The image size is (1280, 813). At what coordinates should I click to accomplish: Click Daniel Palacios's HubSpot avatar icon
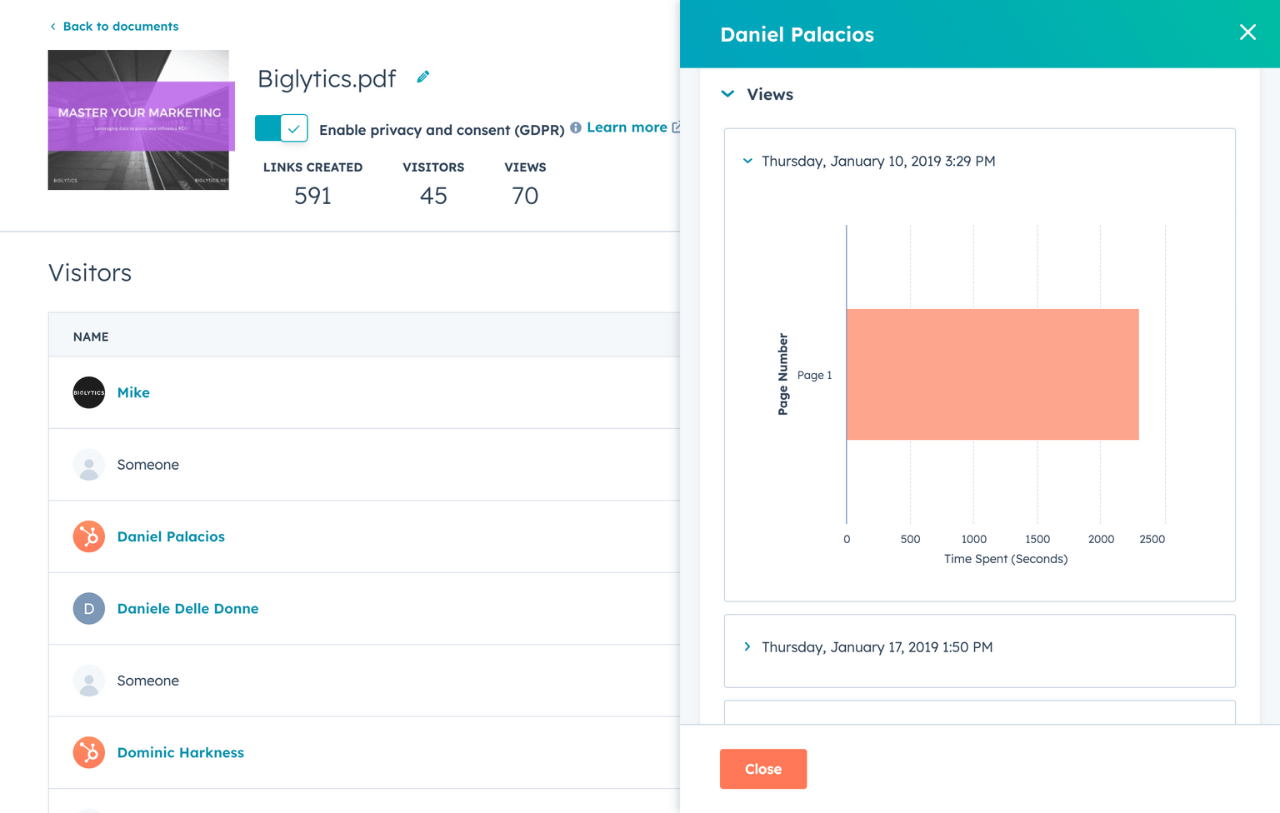coord(89,537)
